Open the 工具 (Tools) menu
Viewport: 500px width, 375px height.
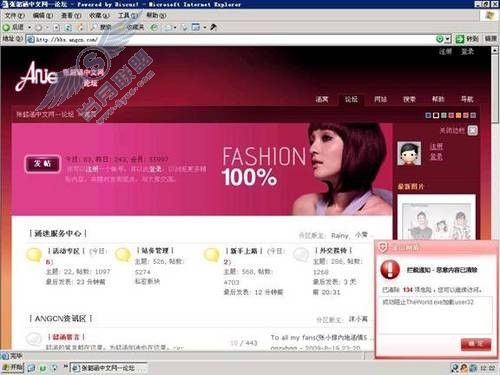(128, 15)
